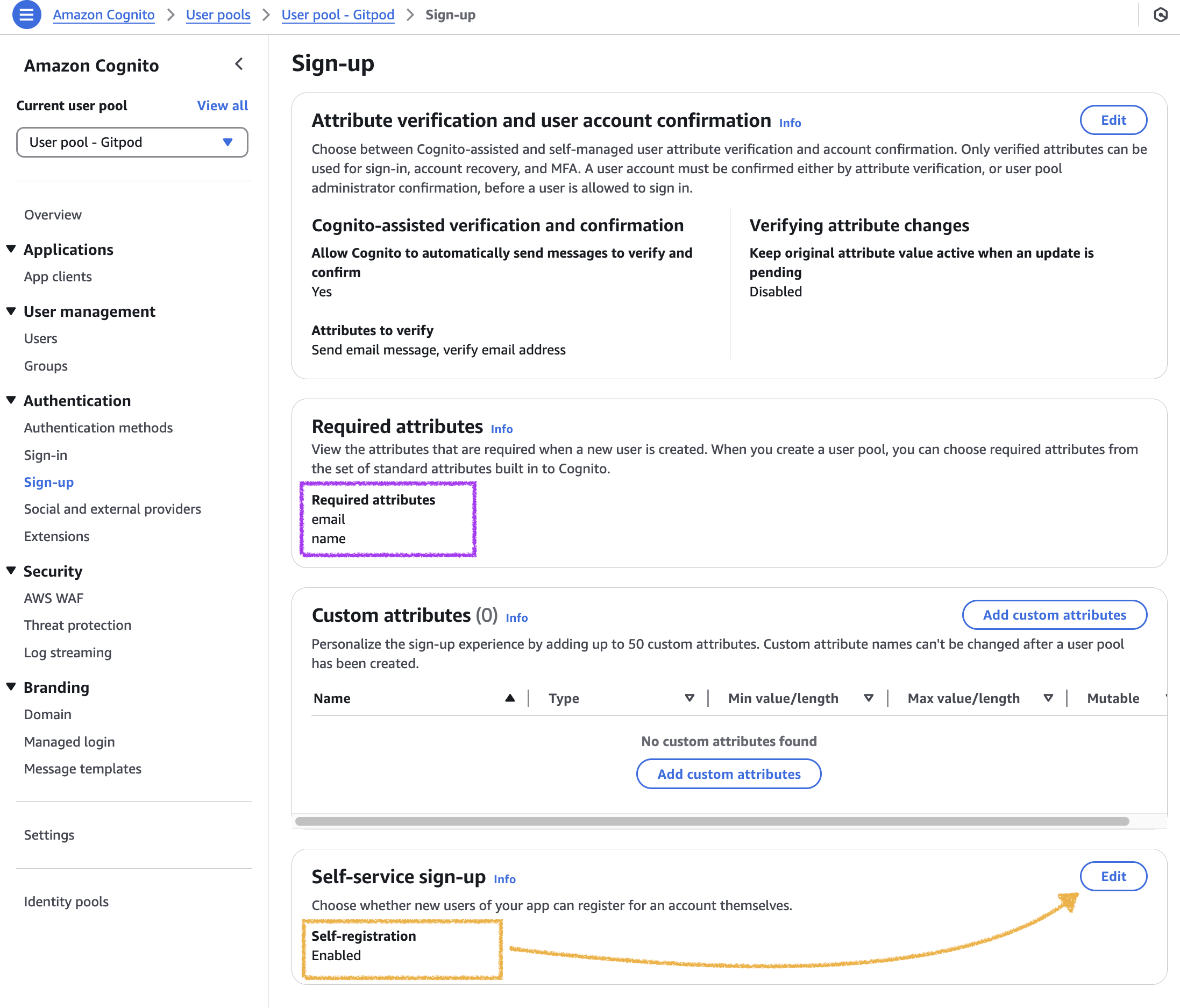Image resolution: width=1180 pixels, height=1008 pixels.
Task: Open the hamburger navigation menu icon
Action: coord(26,14)
